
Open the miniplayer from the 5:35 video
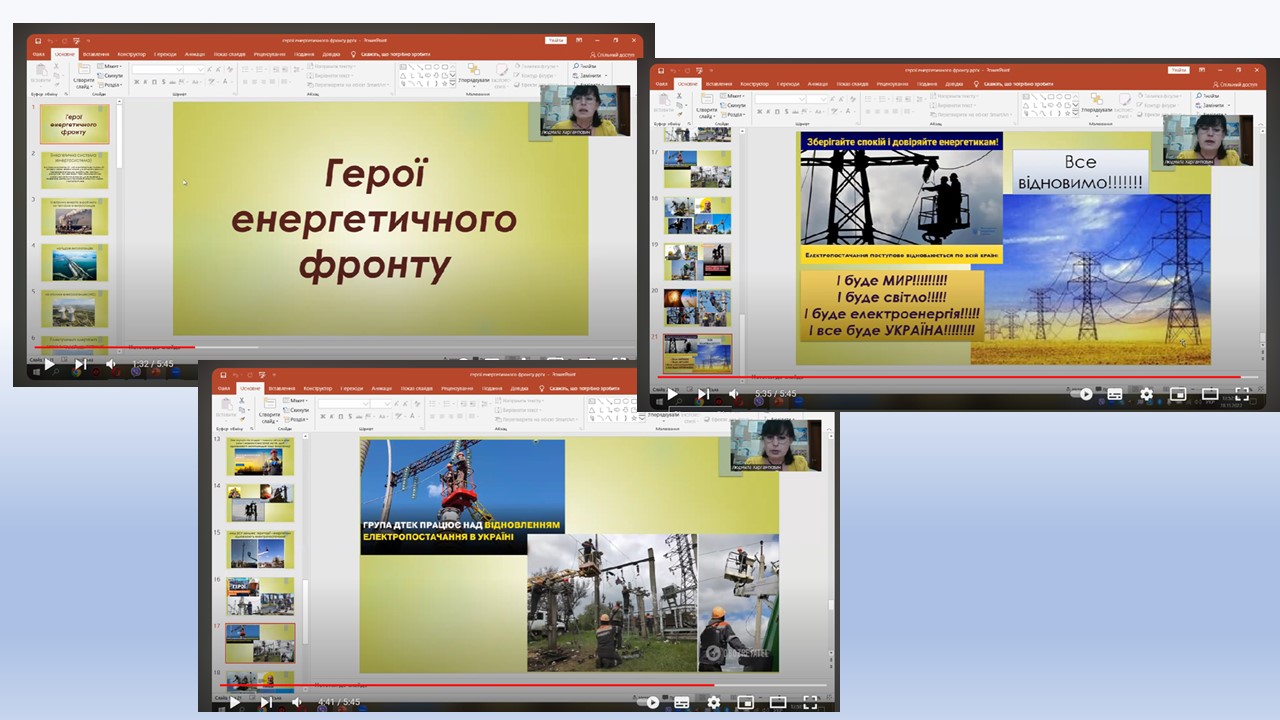tap(1178, 394)
